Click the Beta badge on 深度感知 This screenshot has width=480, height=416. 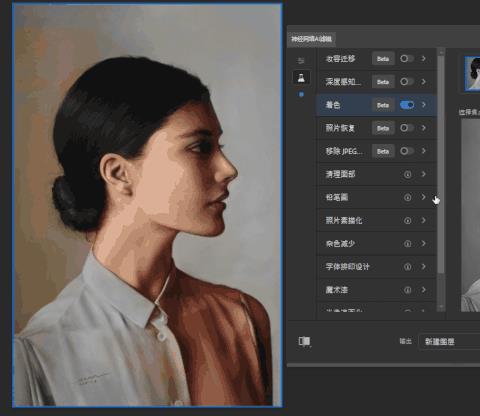(383, 82)
